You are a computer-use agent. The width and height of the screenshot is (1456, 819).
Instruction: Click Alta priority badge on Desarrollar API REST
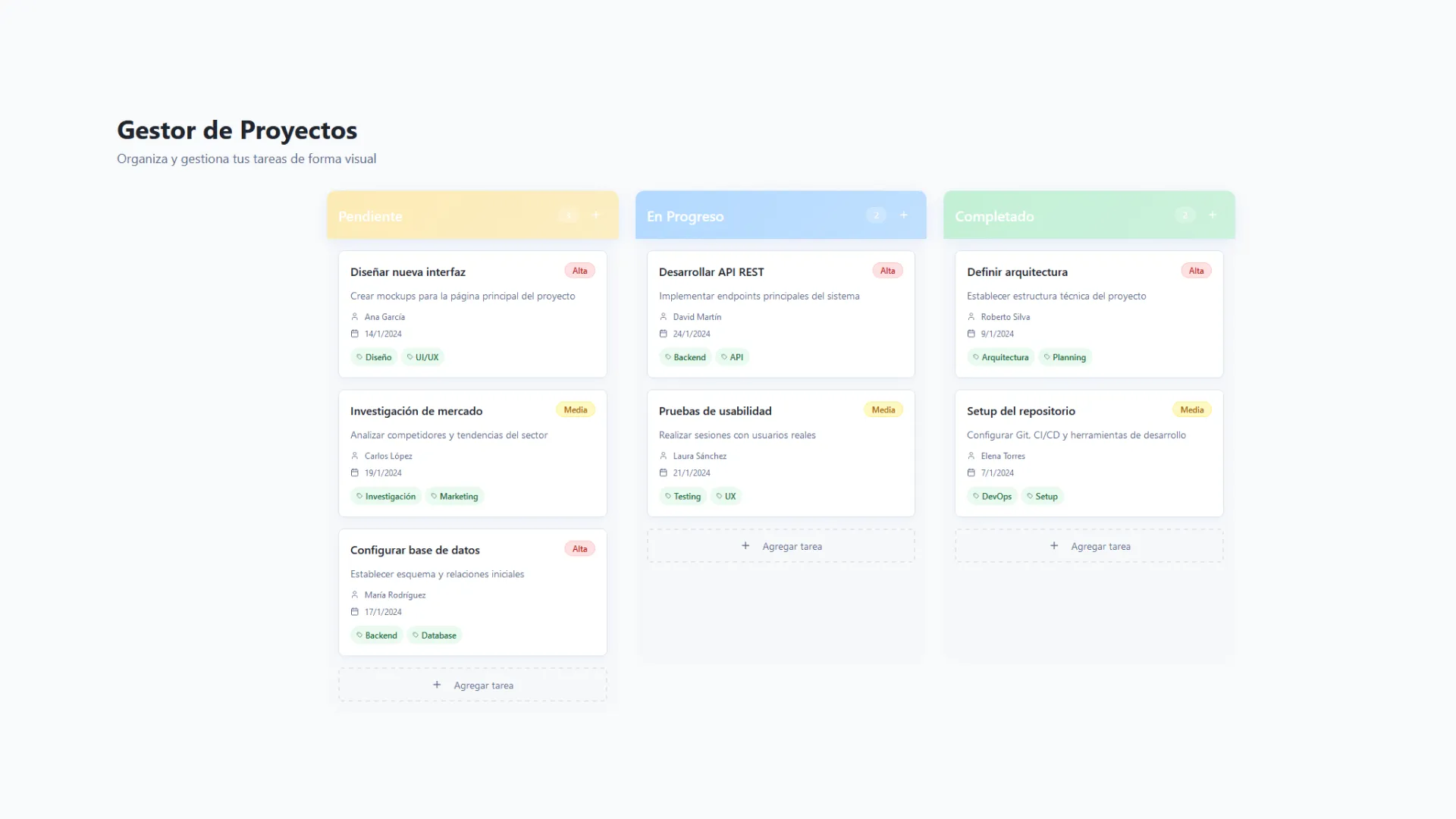887,271
